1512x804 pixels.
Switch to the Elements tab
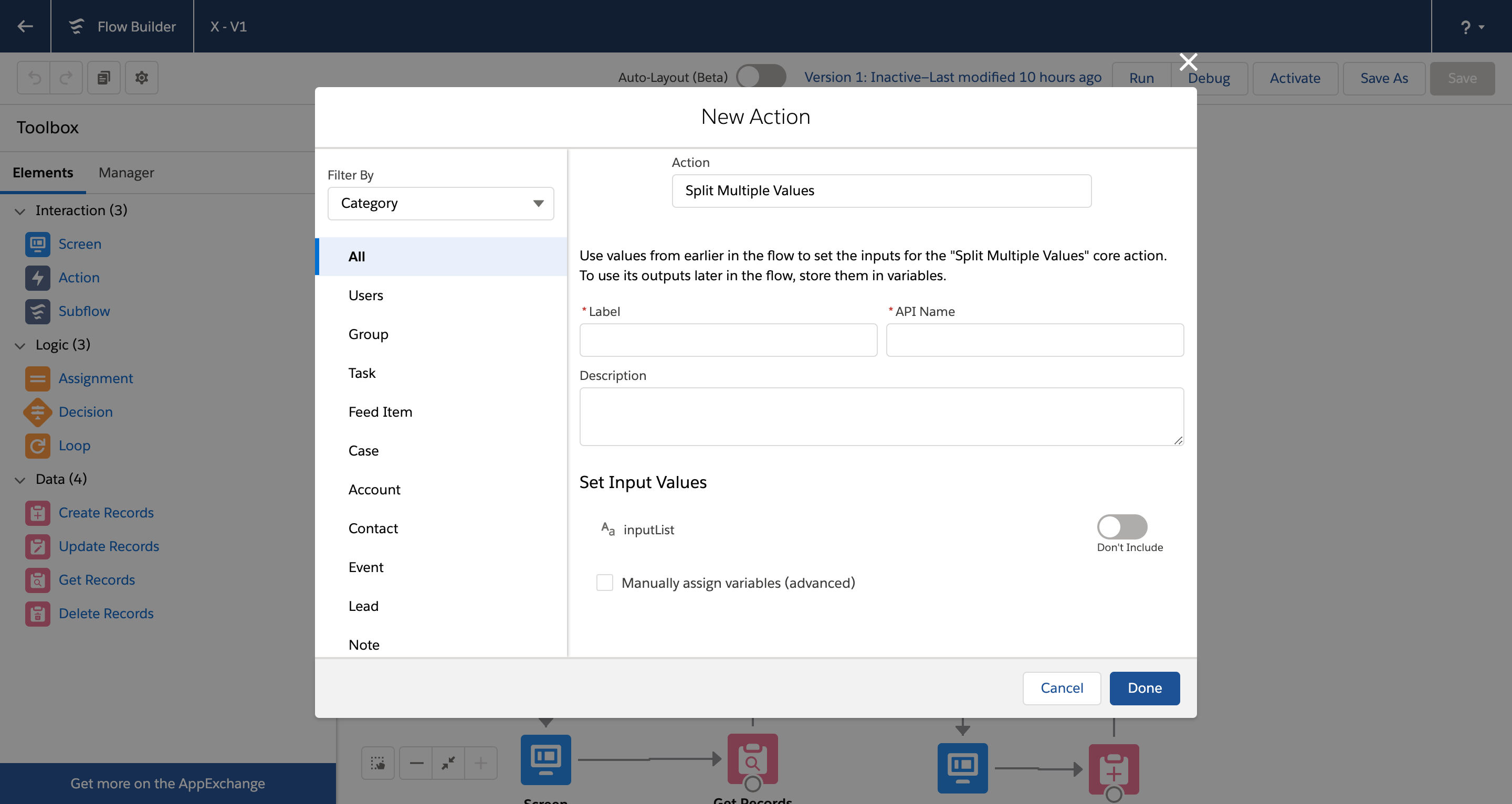43,173
